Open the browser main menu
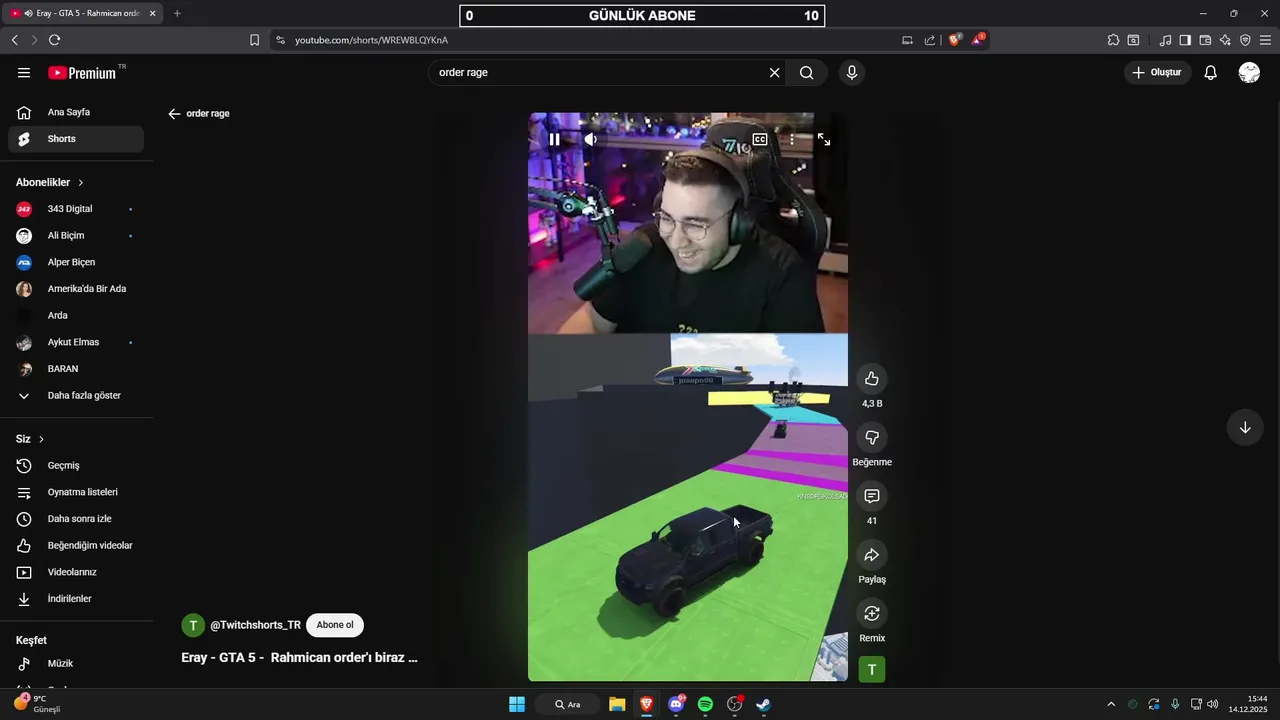1280x720 pixels. 1265,40
